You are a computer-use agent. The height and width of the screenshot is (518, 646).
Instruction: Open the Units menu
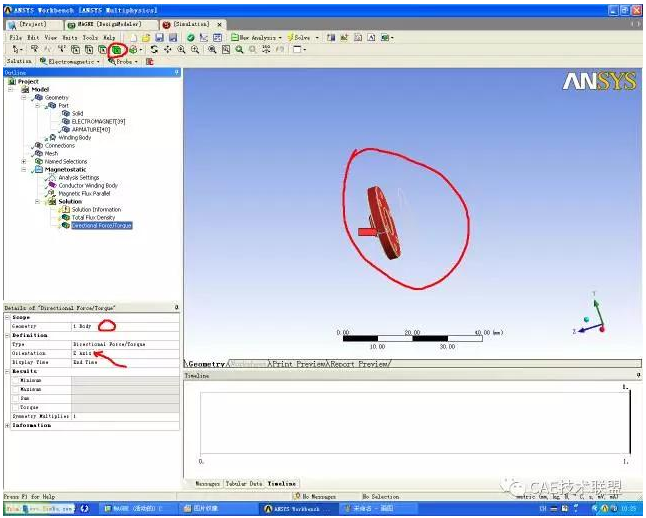pos(70,38)
